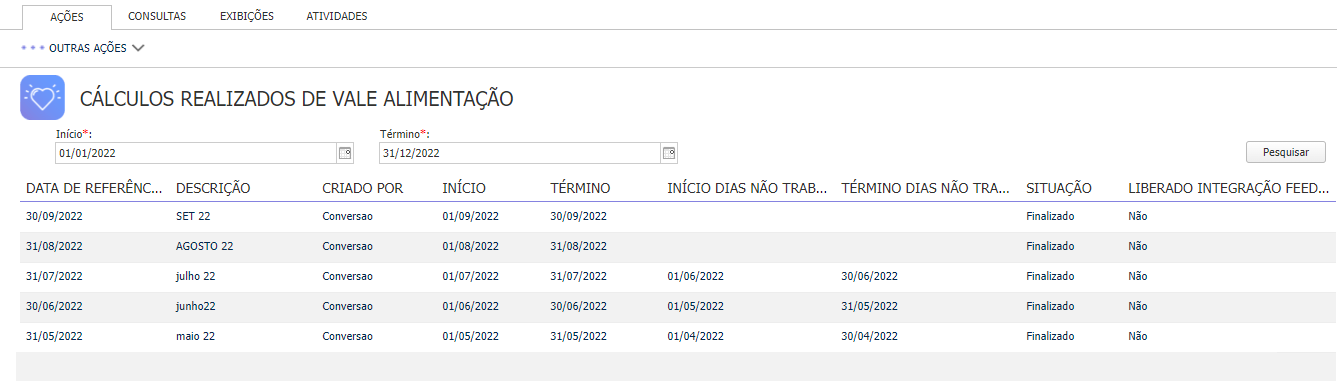Screen dimensions: 1337x381
Task: Focus the Início date input field
Action: 197,153
